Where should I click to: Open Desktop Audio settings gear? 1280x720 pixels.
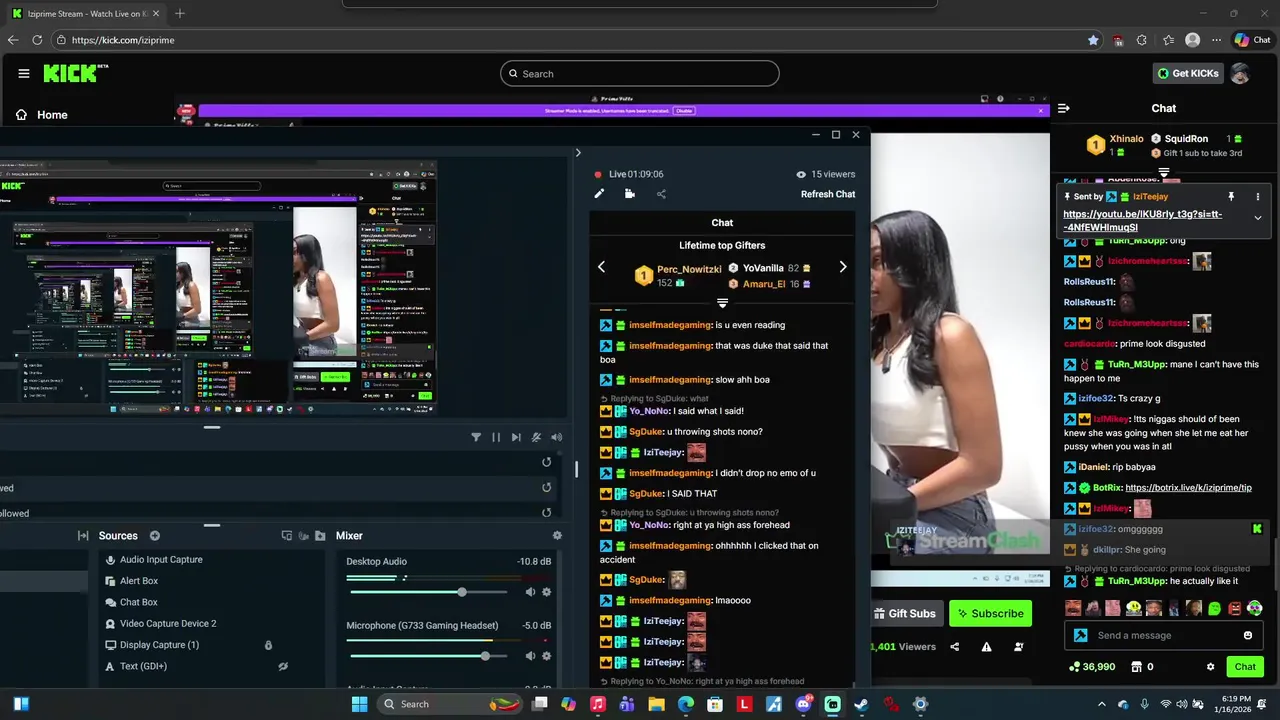[546, 592]
